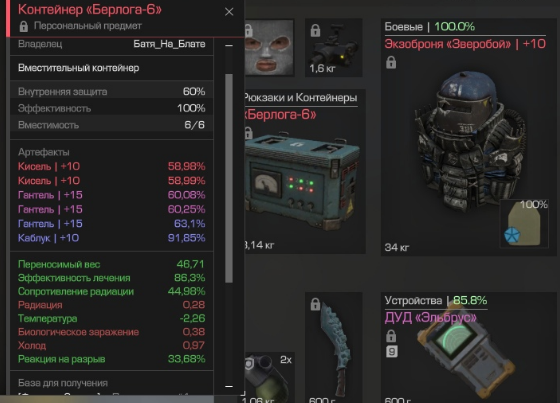Click the armor plate icon showing 100%

(524, 224)
